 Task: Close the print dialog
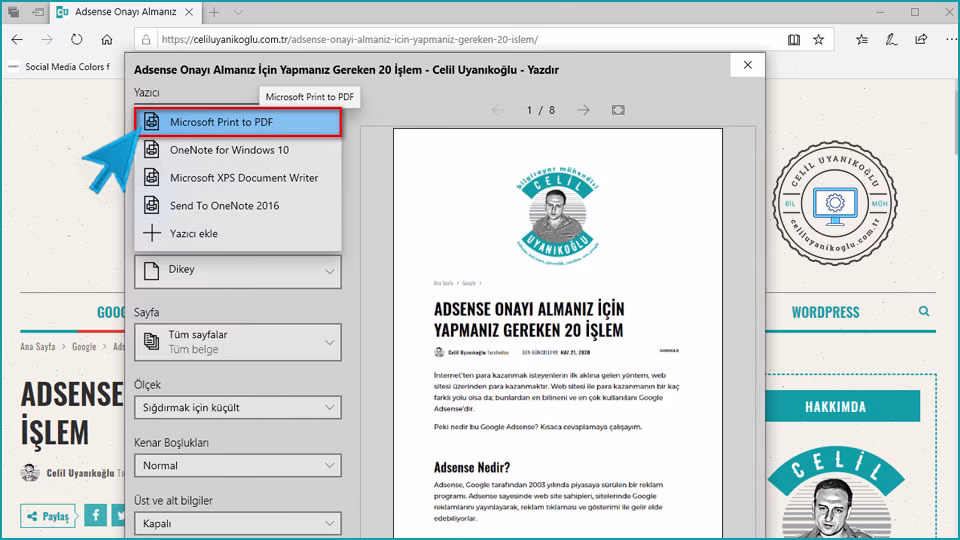point(748,65)
